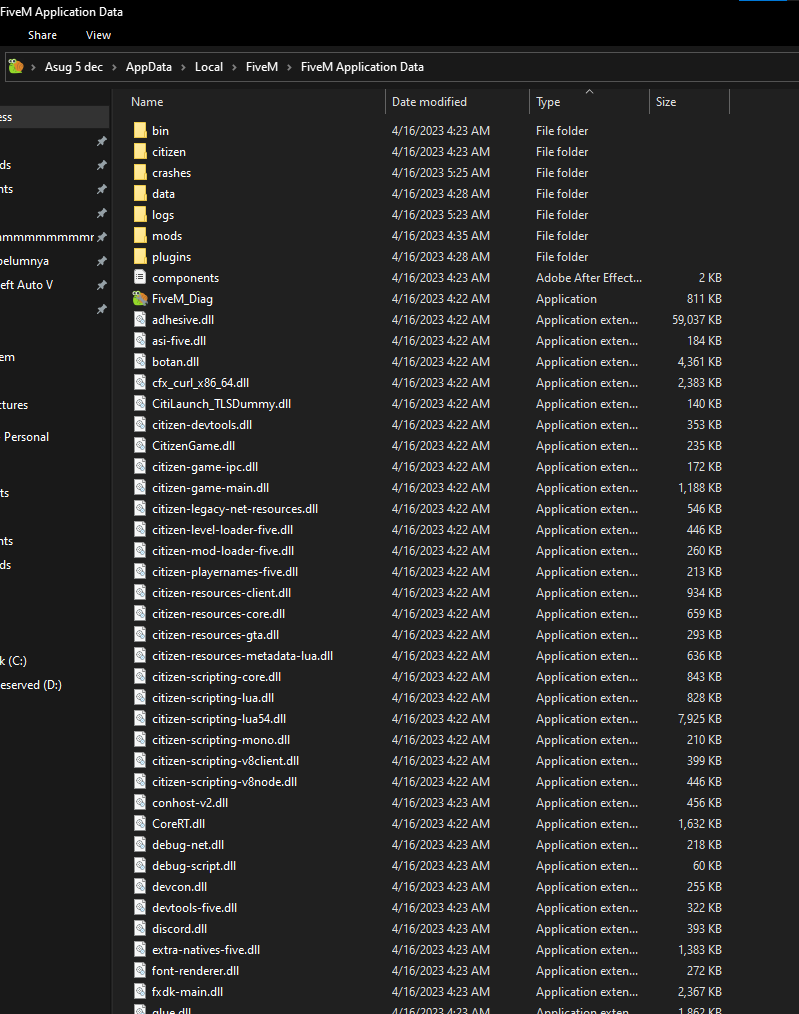This screenshot has height=1014, width=799.
Task: Select citizen-mod-loader-five.dll file name
Action: point(223,551)
